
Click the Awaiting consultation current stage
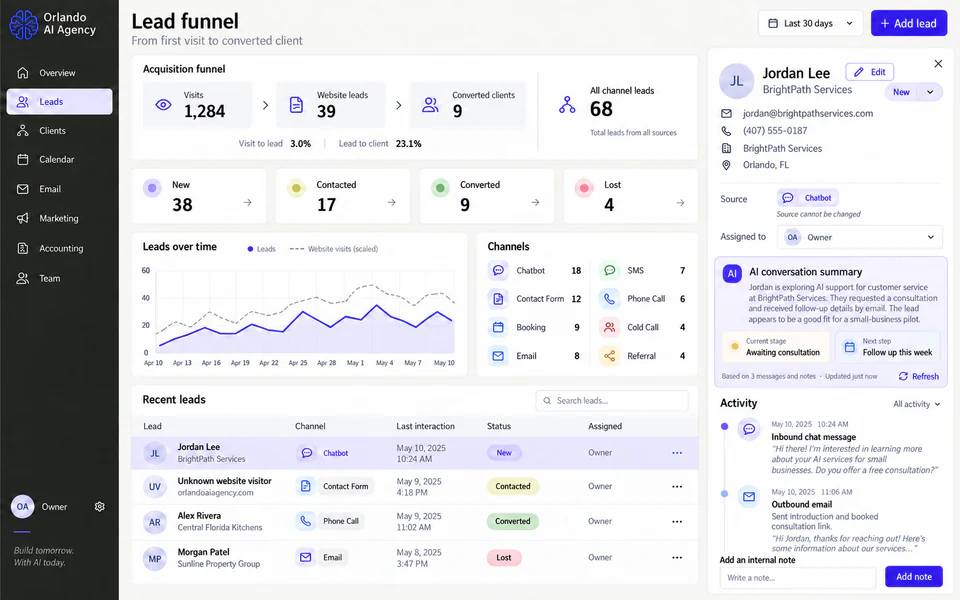pos(776,347)
